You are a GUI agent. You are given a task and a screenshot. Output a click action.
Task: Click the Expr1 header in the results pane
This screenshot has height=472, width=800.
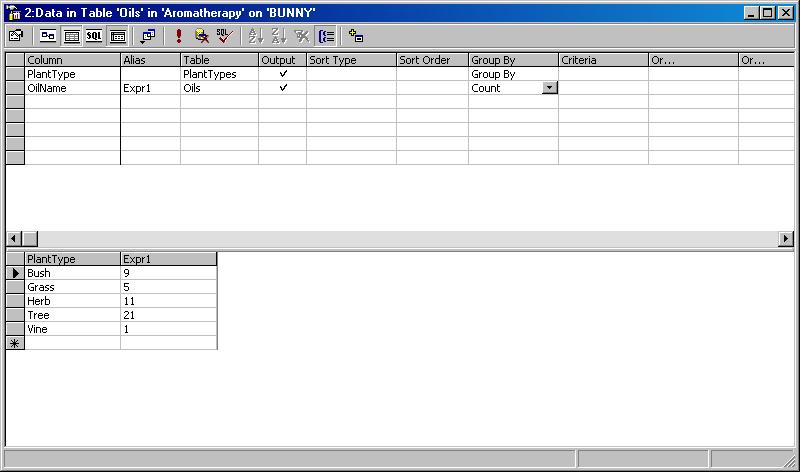(169, 259)
